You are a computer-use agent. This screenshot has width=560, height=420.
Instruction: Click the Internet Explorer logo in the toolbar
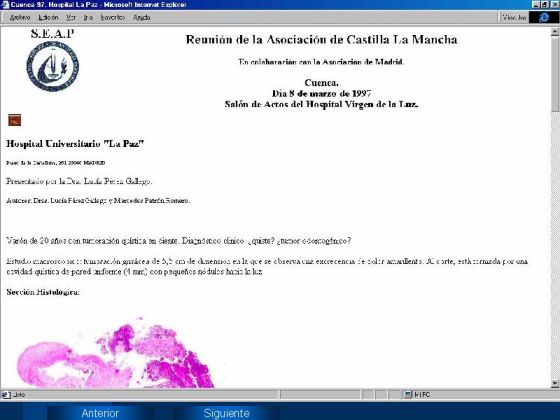pyautogui.click(x=543, y=17)
